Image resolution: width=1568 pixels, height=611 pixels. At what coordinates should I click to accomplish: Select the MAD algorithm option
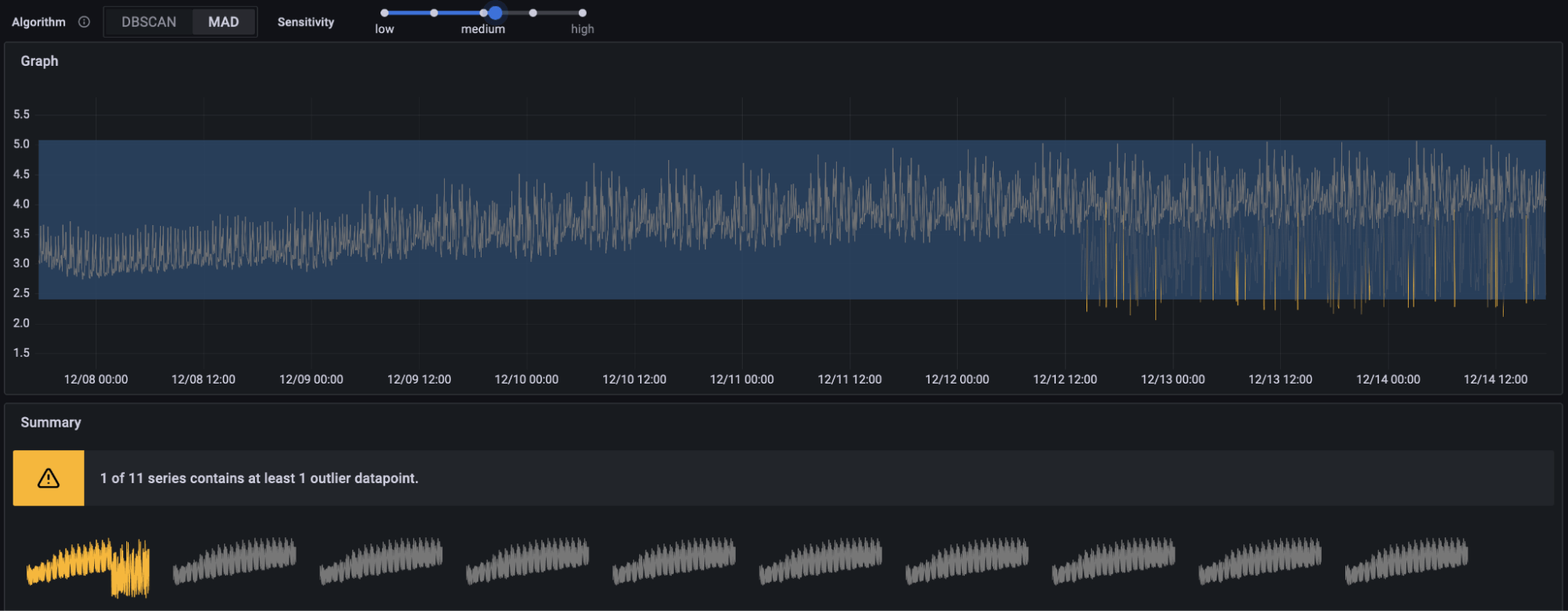pyautogui.click(x=224, y=22)
